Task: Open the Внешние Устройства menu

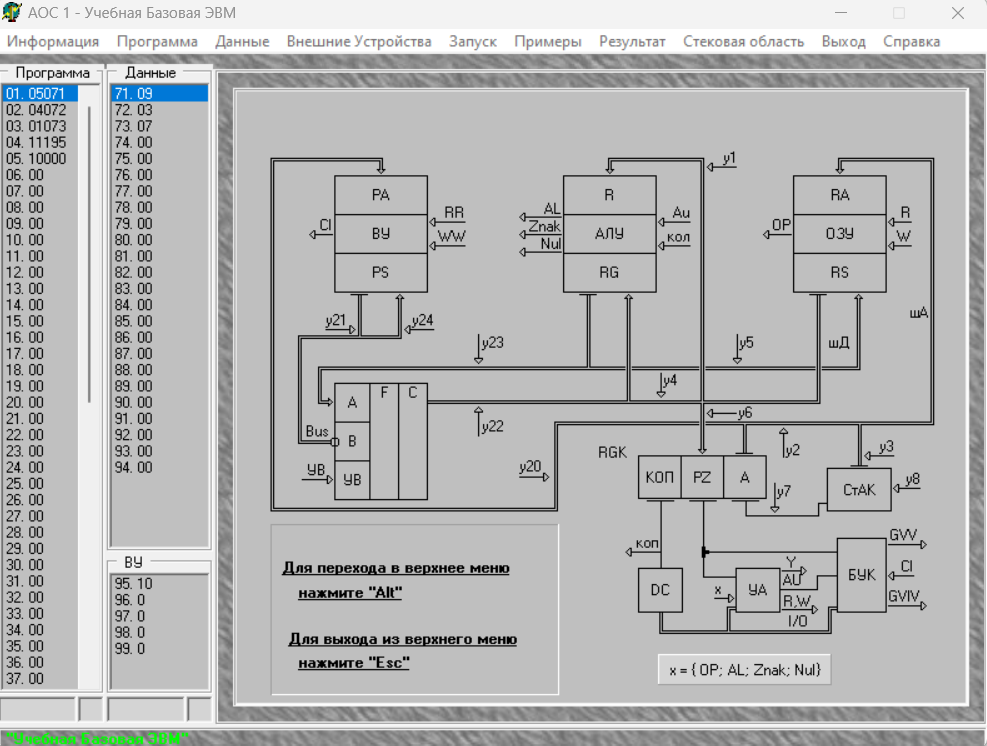Action: tap(359, 42)
